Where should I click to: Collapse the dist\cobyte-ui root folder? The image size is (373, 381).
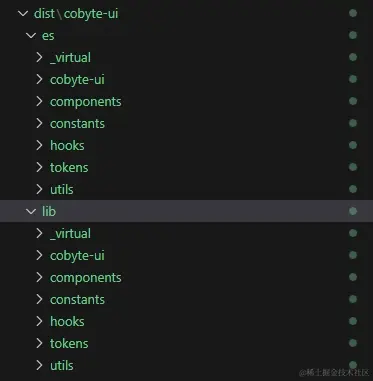(23, 14)
